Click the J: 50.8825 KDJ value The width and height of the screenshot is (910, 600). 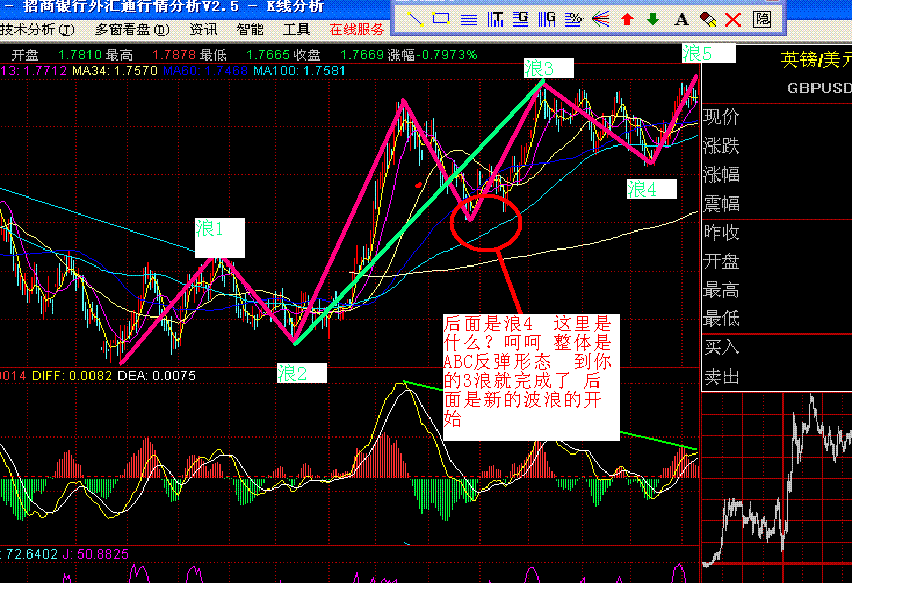click(96, 554)
